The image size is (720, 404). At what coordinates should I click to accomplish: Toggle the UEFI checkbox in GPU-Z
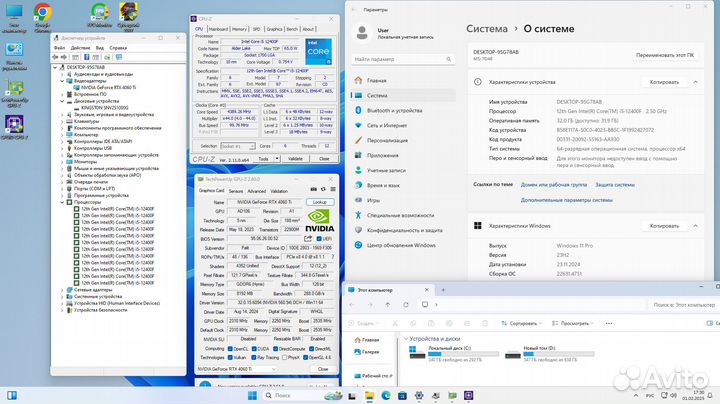[319, 239]
